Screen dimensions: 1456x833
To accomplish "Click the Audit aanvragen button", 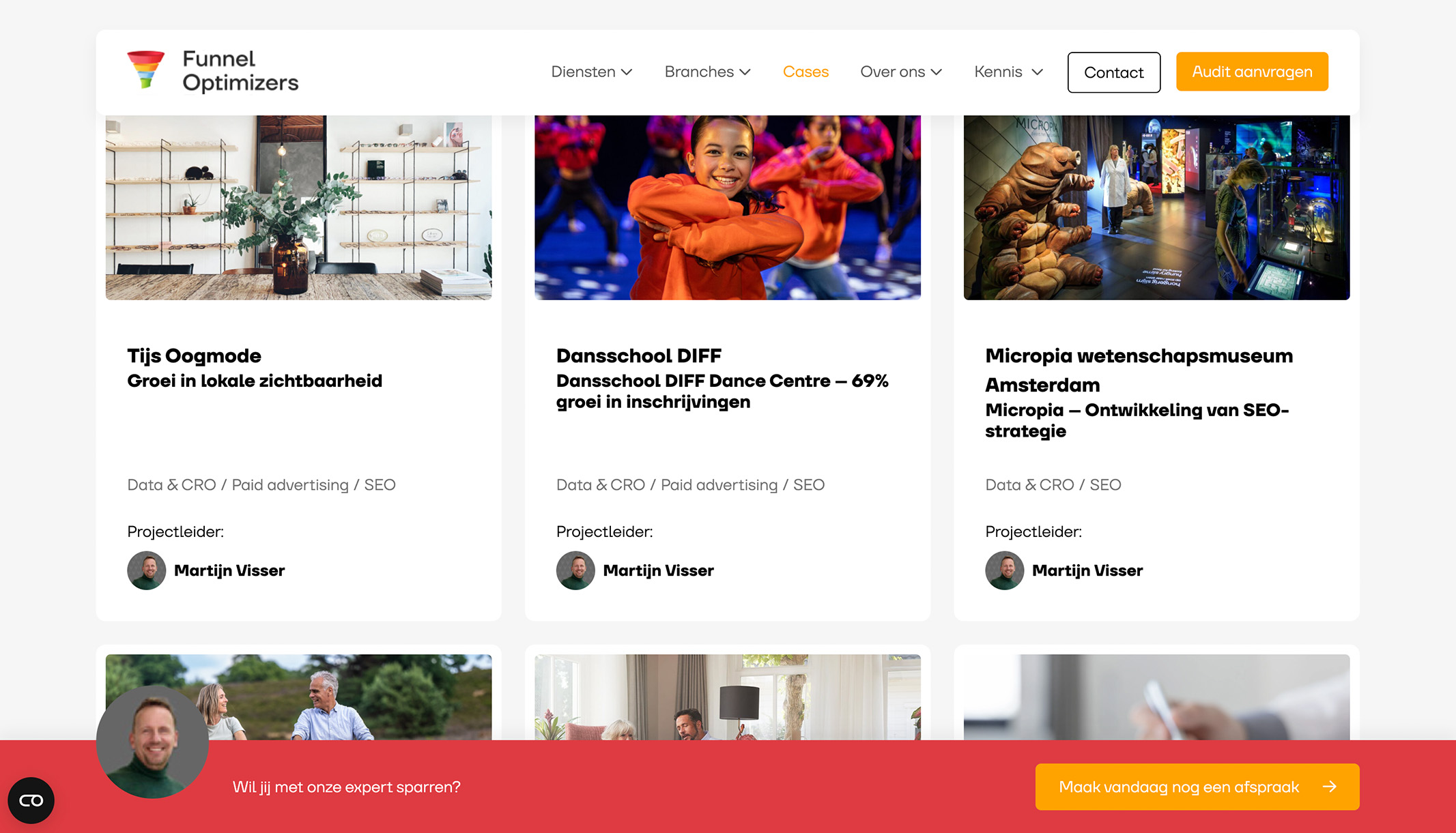I will click(x=1252, y=72).
